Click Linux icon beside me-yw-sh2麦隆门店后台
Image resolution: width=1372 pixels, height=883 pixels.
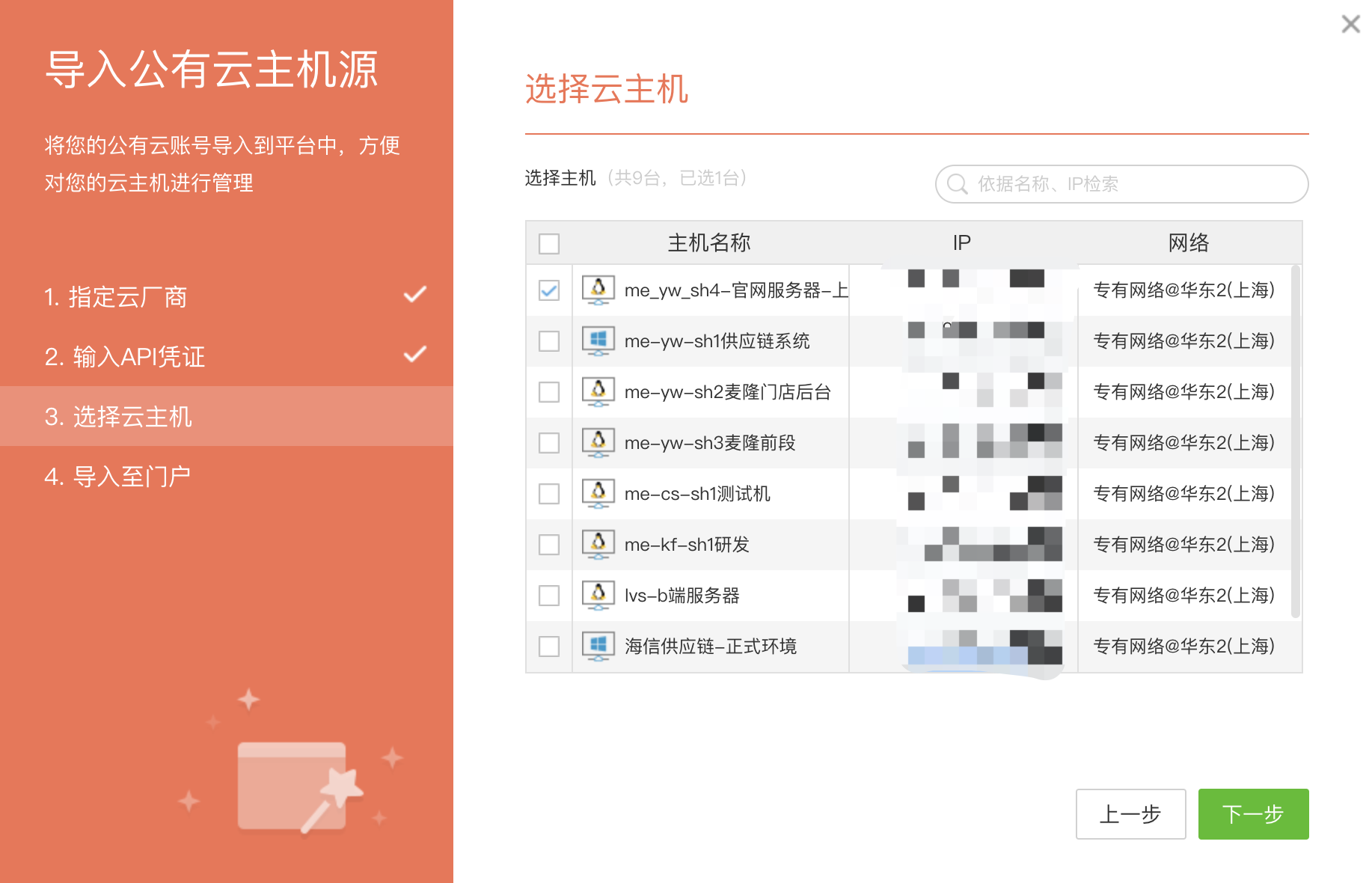[598, 391]
